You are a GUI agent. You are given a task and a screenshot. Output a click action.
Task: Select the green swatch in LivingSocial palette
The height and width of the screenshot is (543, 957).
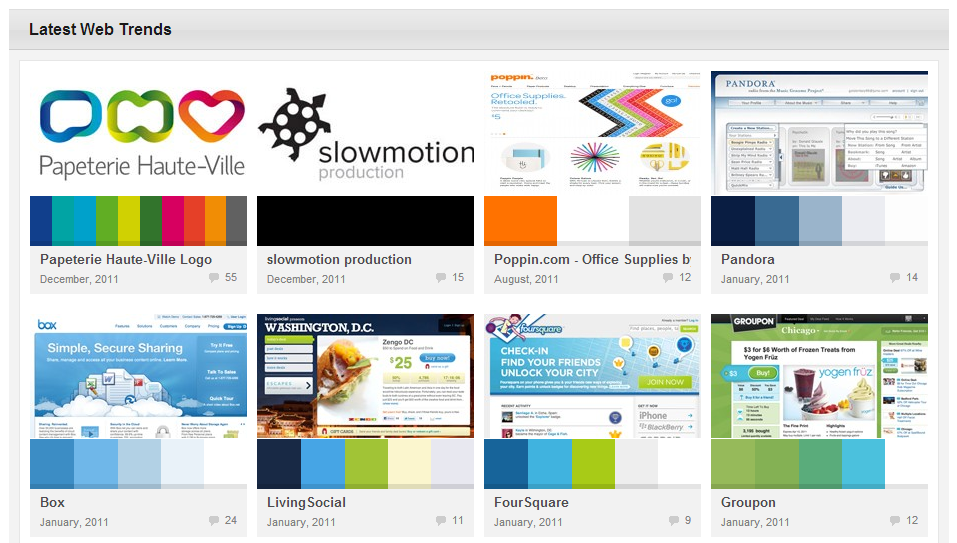click(366, 463)
